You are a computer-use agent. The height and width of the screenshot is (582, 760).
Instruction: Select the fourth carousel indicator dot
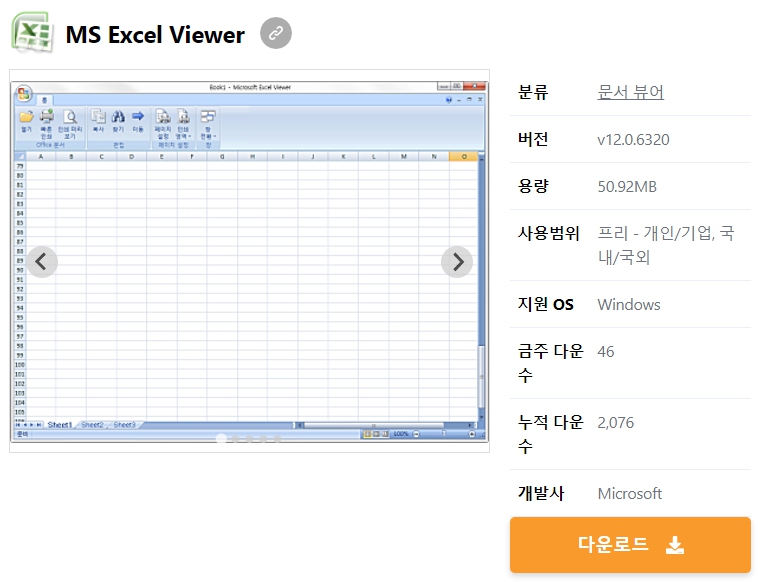pos(263,439)
